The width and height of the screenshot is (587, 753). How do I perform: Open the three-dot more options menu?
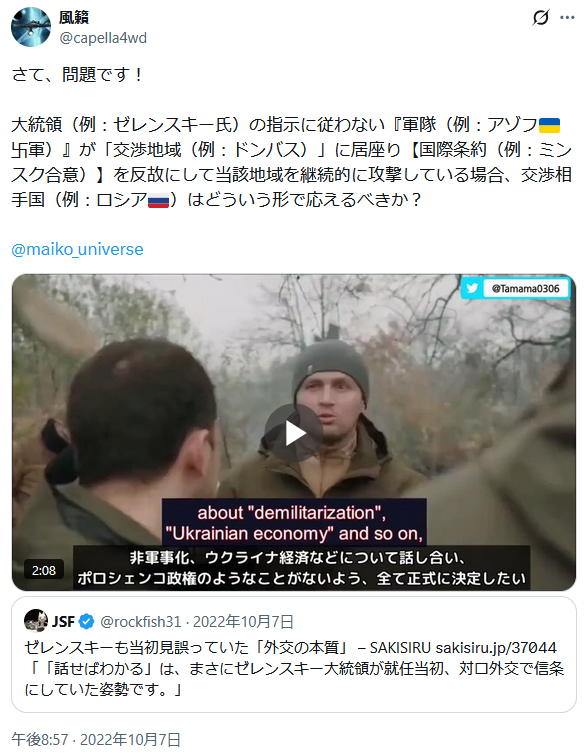pos(567,18)
